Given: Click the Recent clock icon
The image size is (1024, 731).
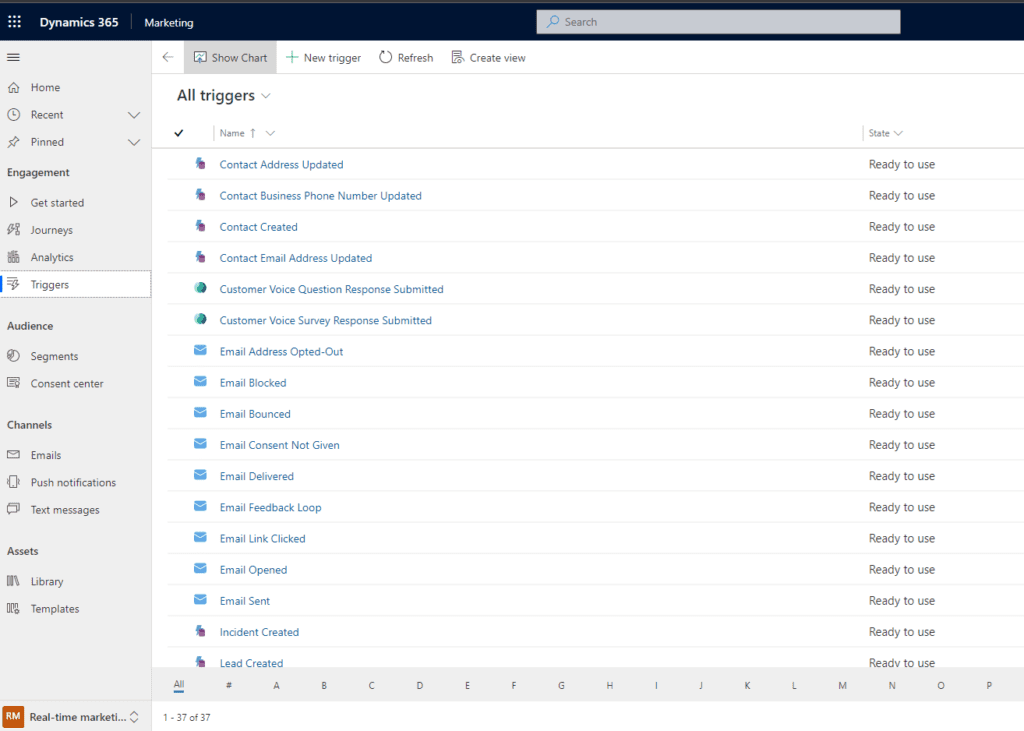Looking at the screenshot, I should (x=14, y=115).
